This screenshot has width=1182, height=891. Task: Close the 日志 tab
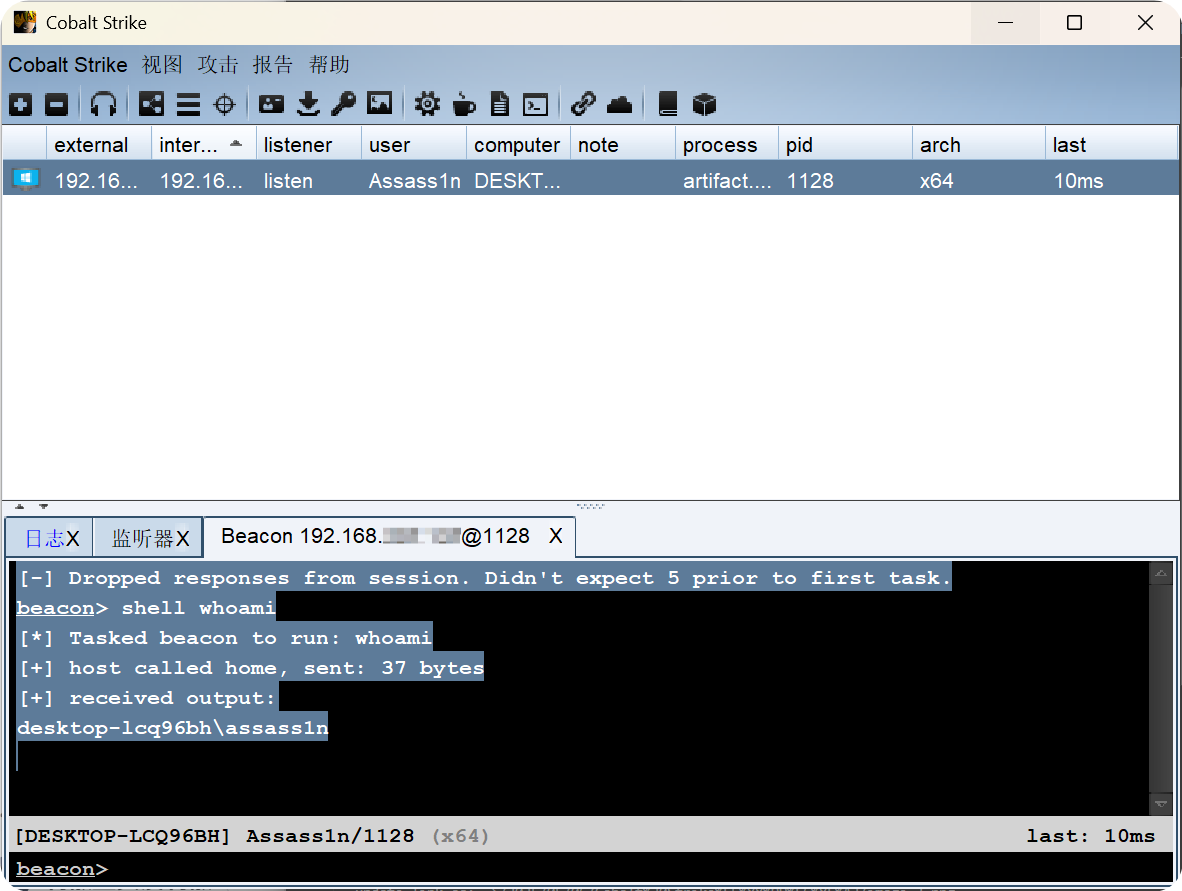click(72, 538)
